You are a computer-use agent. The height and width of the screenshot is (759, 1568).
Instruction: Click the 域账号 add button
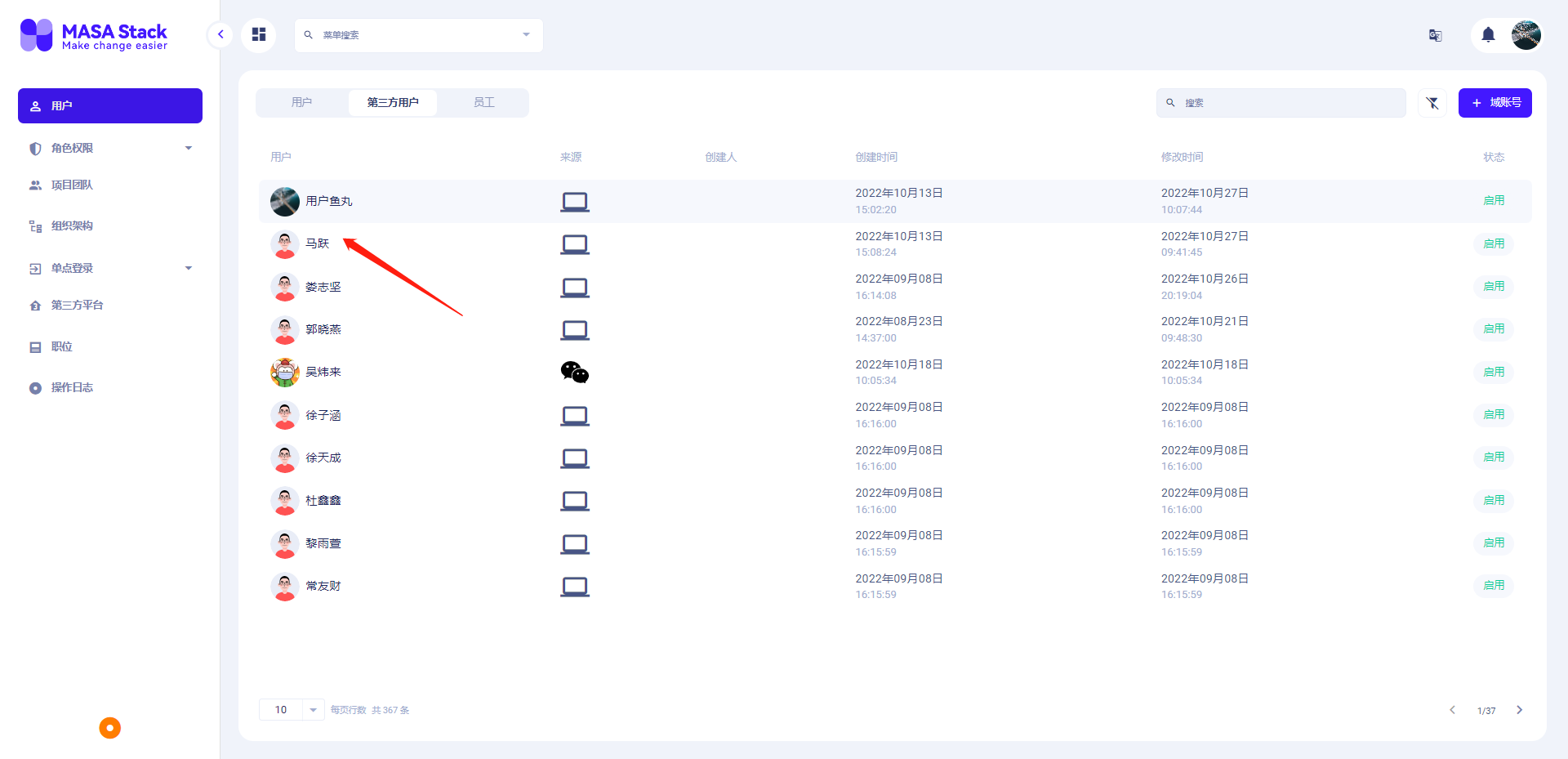tap(1495, 103)
